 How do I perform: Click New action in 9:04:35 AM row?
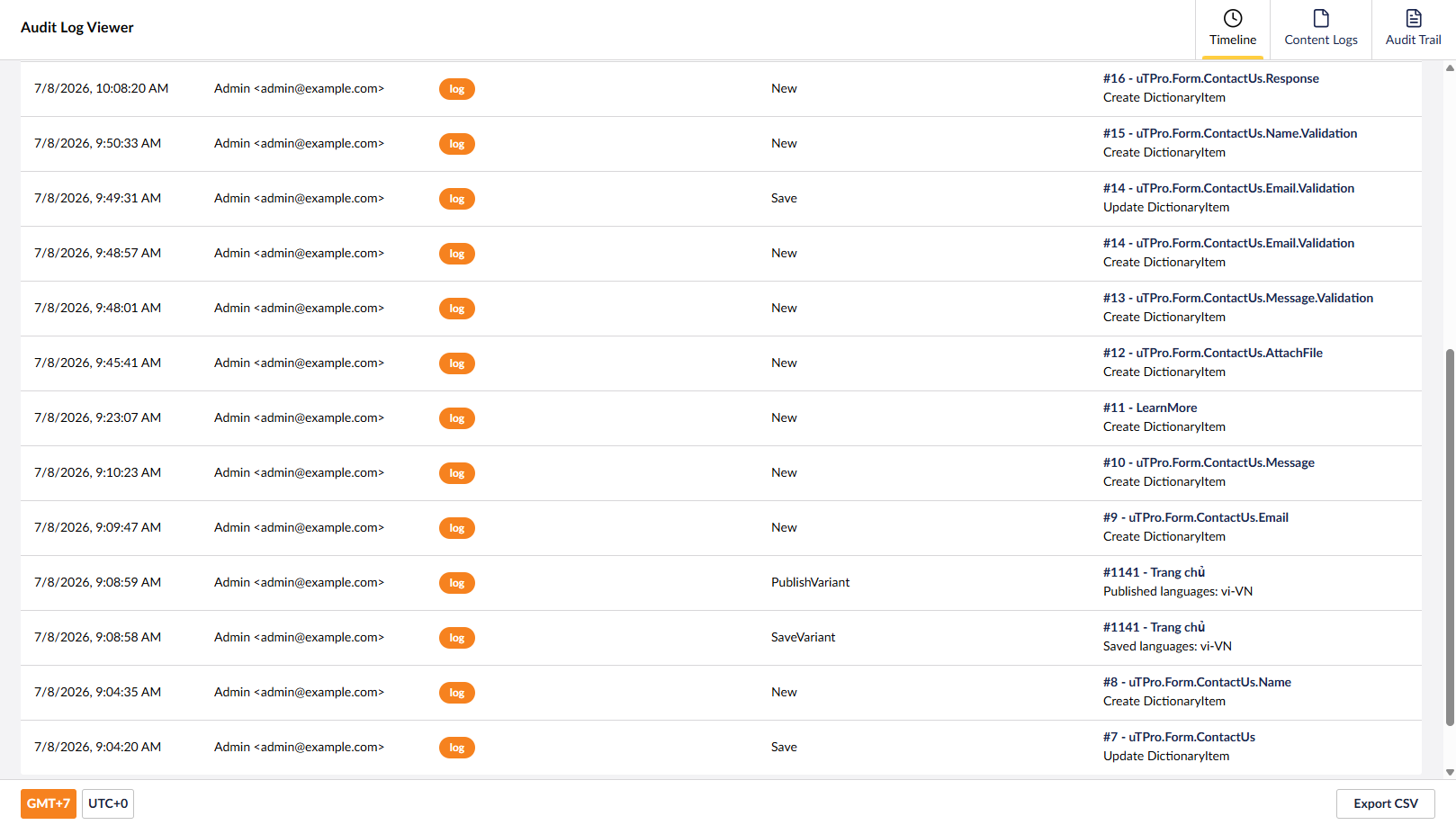pos(784,692)
